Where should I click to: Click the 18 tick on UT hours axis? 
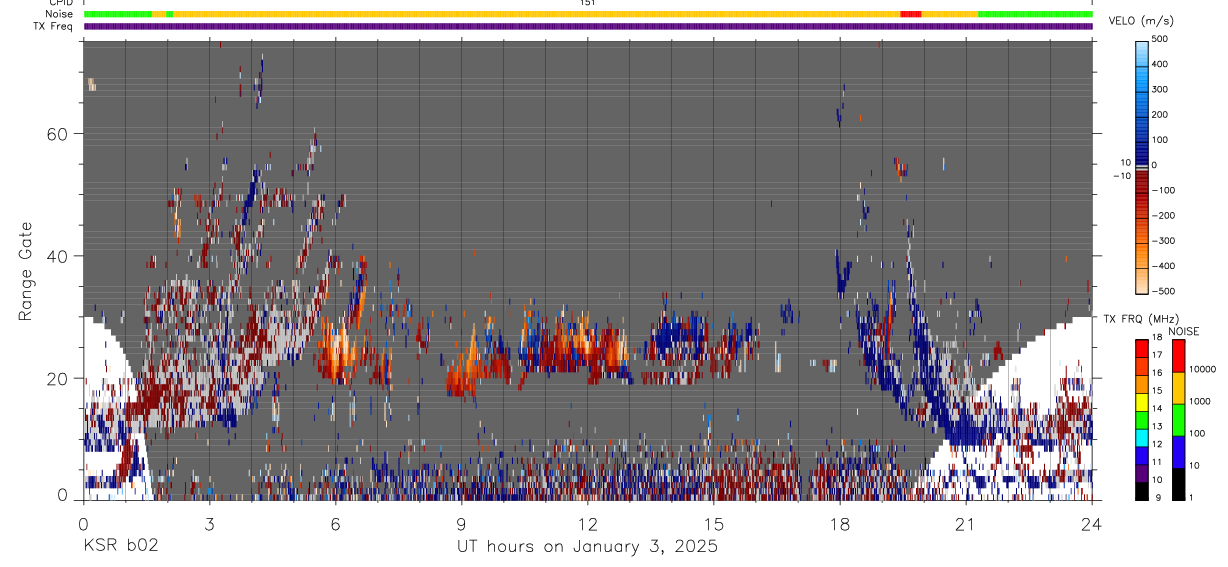click(840, 524)
